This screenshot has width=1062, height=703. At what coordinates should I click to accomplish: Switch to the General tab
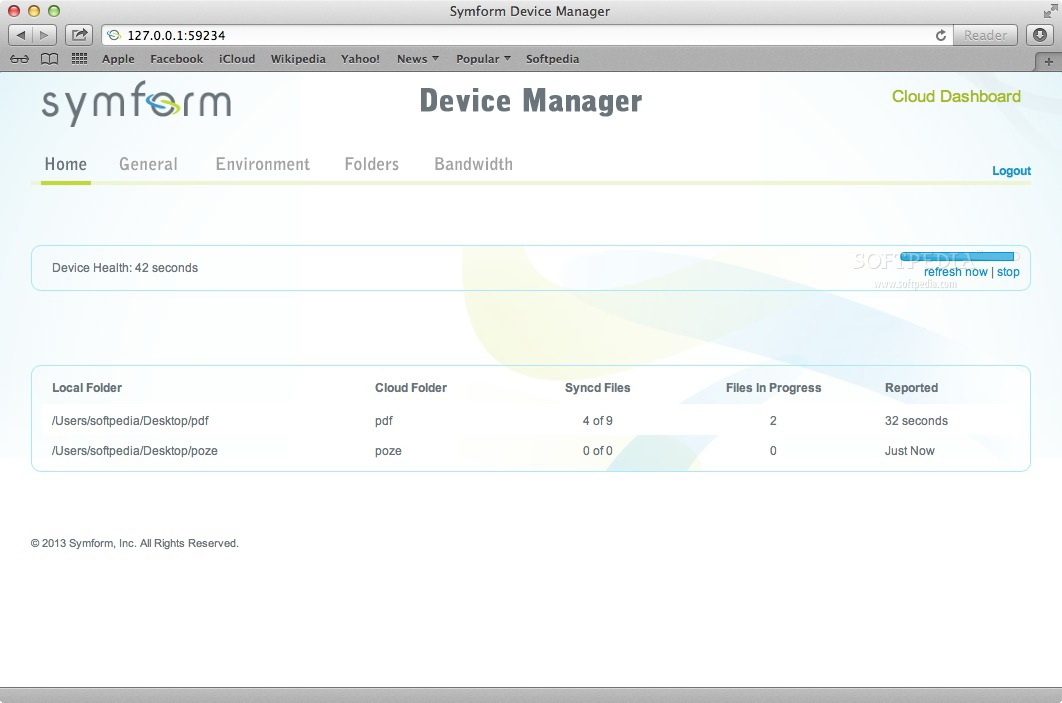(x=148, y=164)
